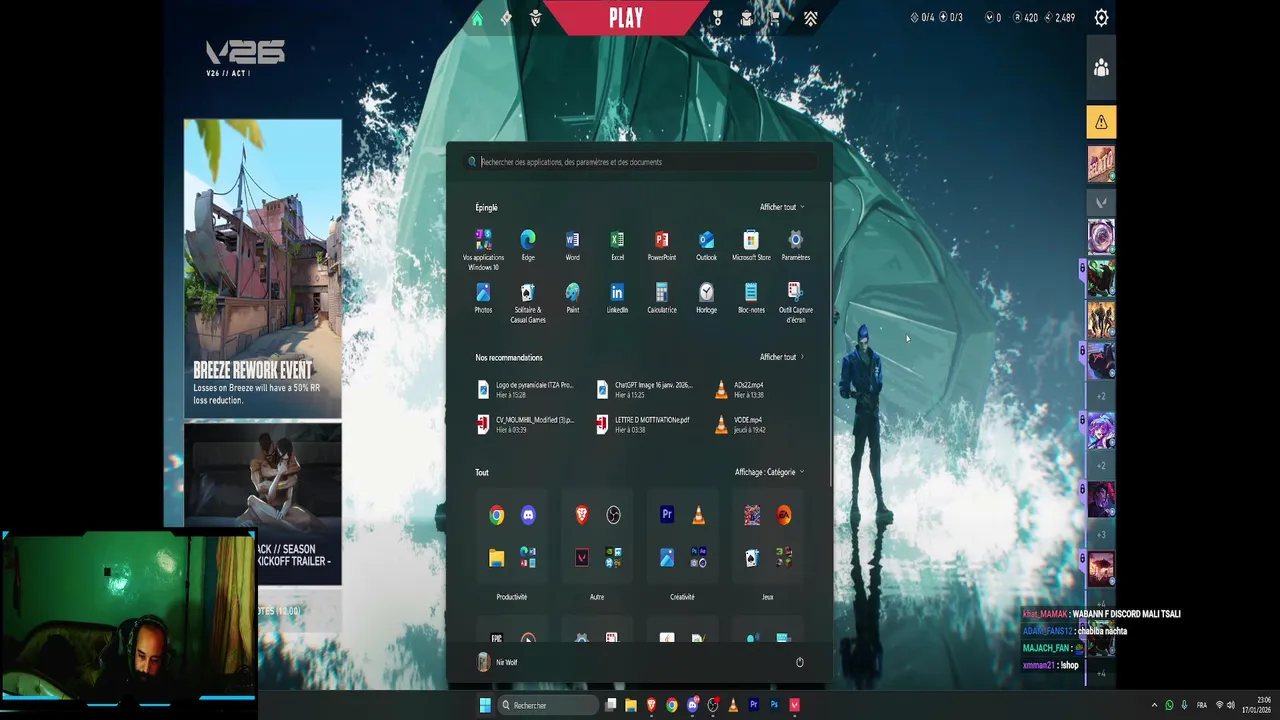Screen dimensions: 1280x720
Task: Open Paramètres settings app
Action: [795, 245]
